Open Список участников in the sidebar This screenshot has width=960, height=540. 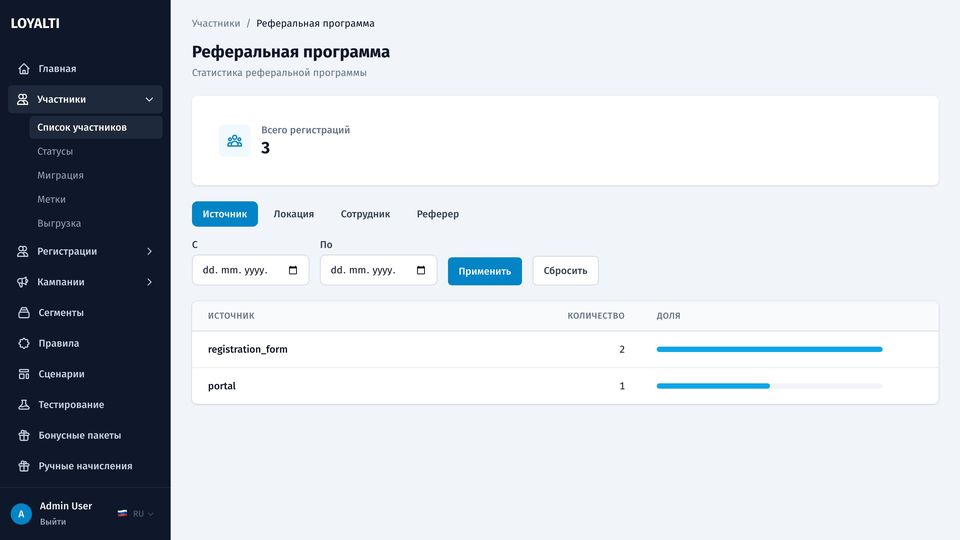pyautogui.click(x=96, y=127)
